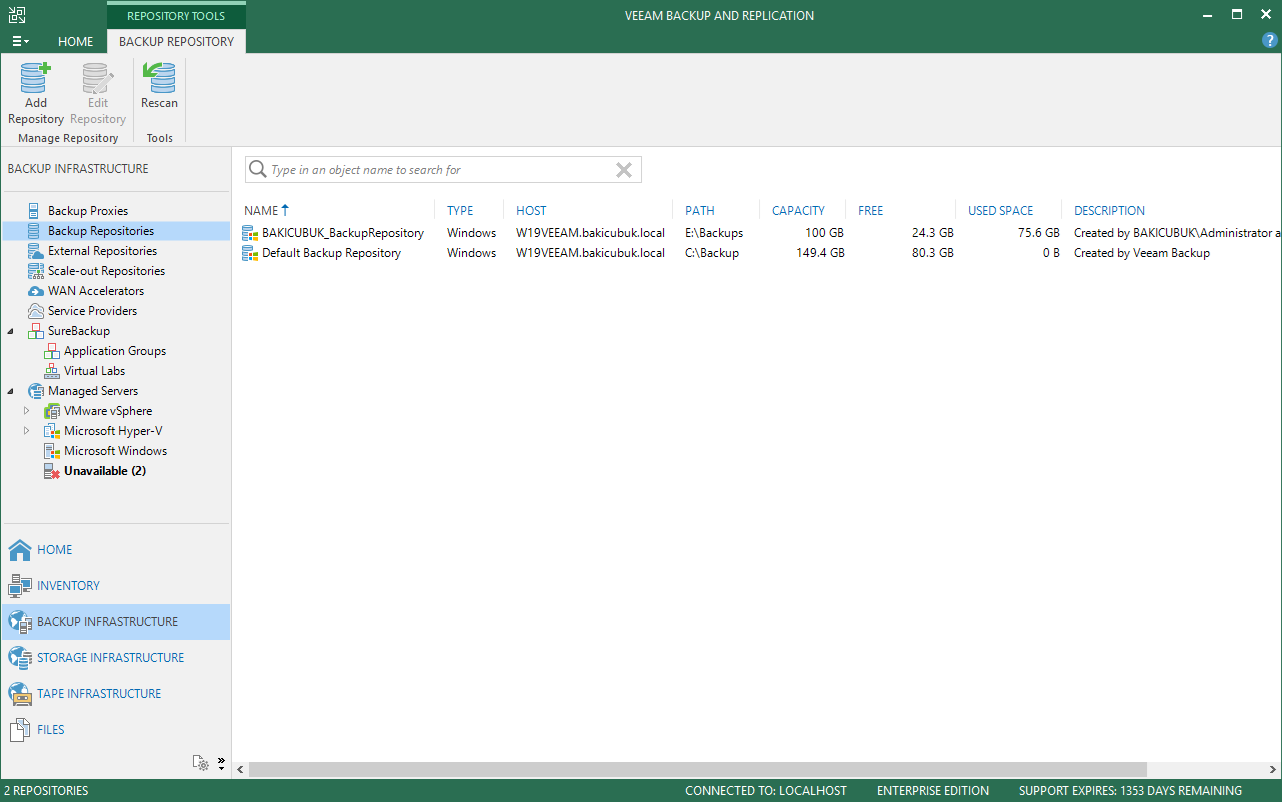This screenshot has width=1282, height=802.
Task: Click the REPOSITORY TOOLS contextual tab
Action: [176, 15]
